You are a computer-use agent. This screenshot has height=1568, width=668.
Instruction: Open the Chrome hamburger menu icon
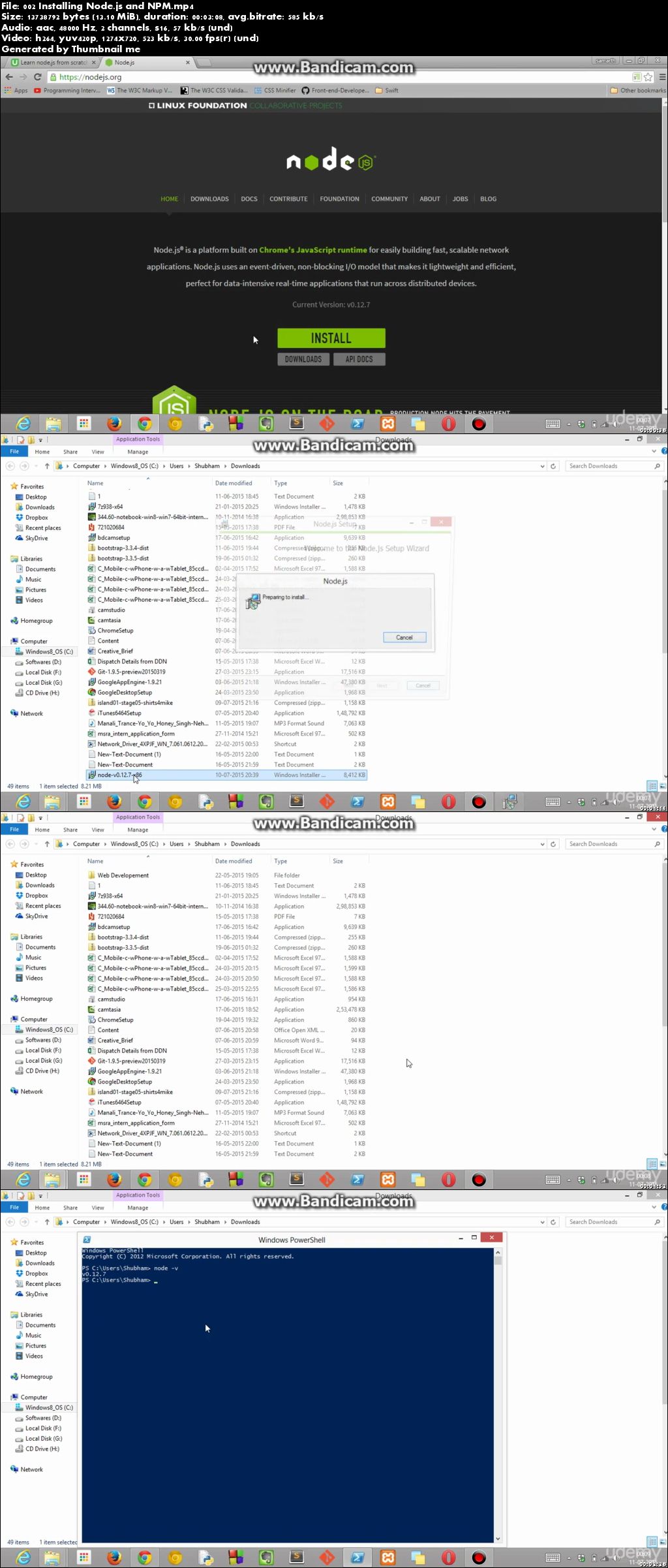pyautogui.click(x=661, y=77)
